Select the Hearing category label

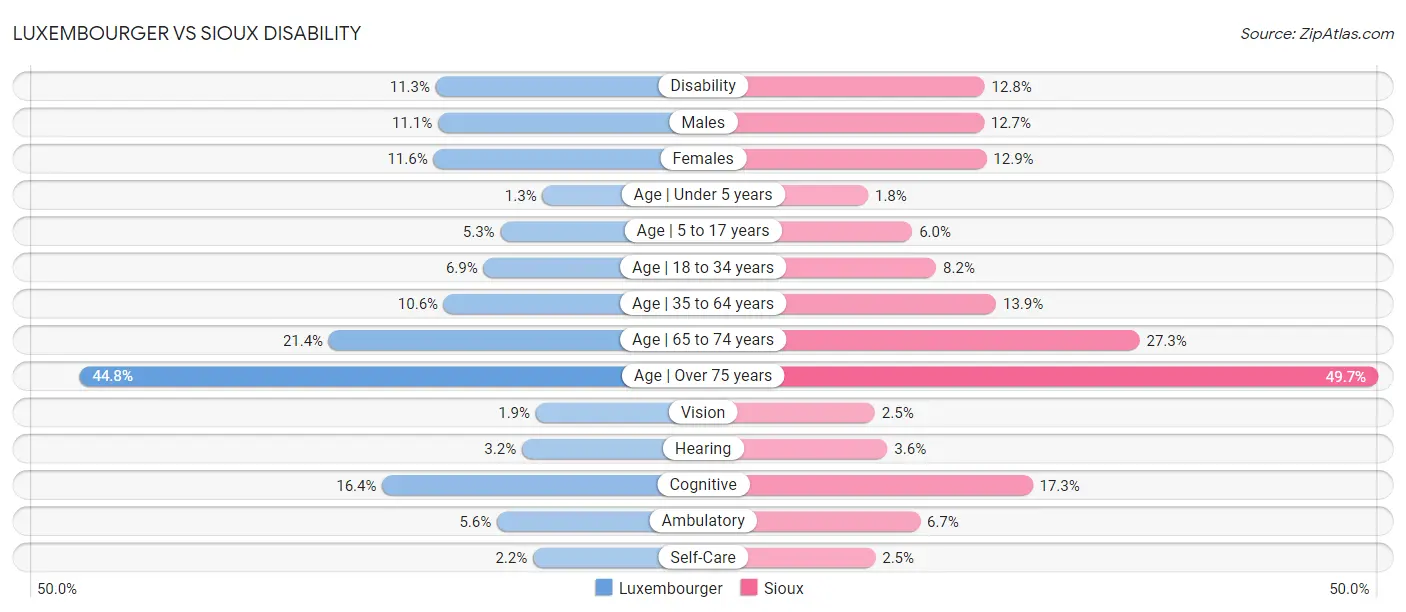[703, 449]
